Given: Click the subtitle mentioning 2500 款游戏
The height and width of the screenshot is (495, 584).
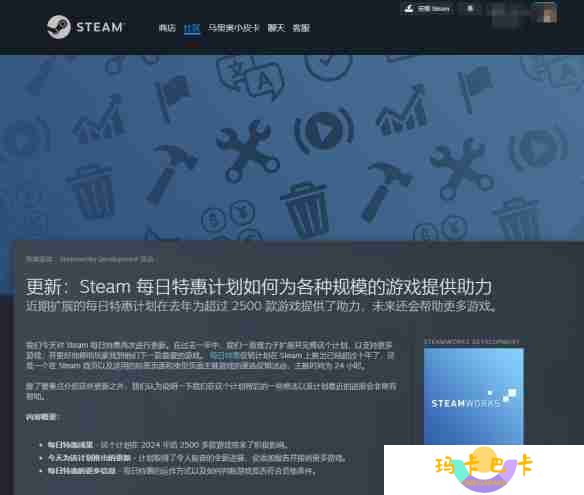Looking at the screenshot, I should click(260, 306).
